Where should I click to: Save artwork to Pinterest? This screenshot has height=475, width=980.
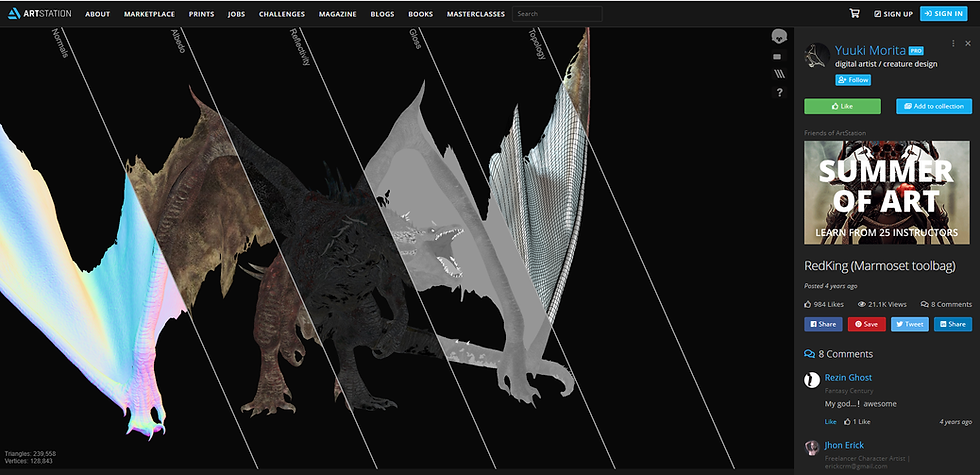pos(866,324)
